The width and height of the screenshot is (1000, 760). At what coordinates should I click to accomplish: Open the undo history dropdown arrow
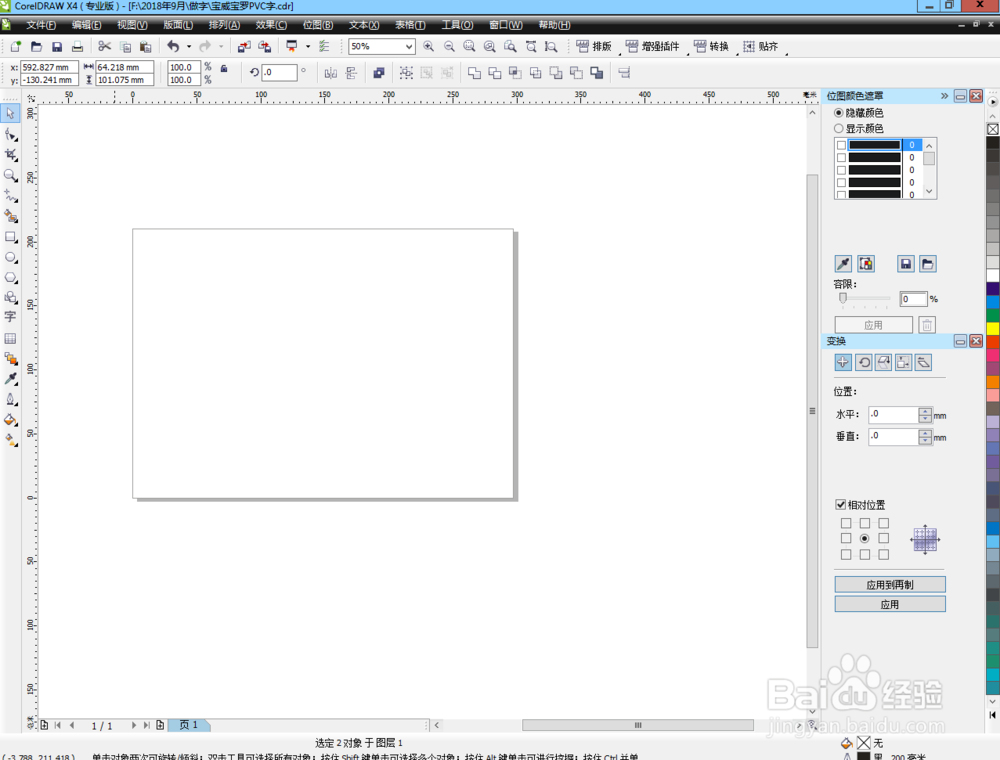click(x=189, y=47)
